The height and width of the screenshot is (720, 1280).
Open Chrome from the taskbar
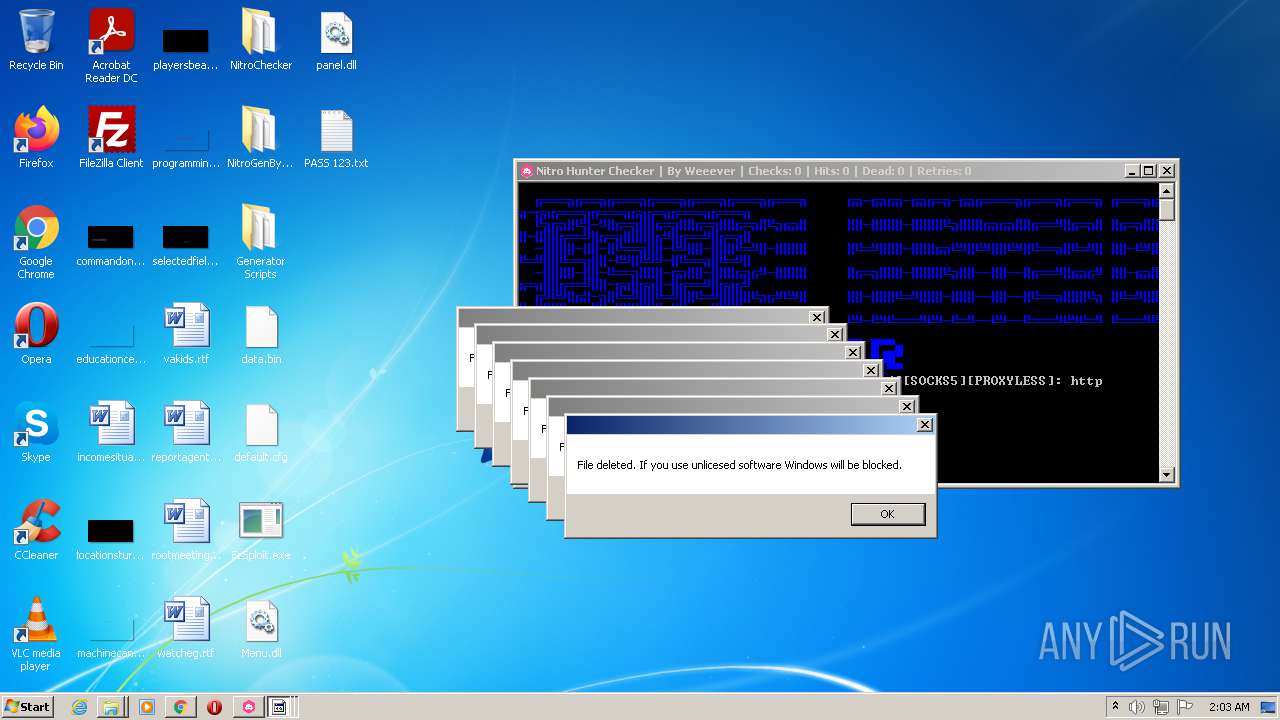point(180,707)
